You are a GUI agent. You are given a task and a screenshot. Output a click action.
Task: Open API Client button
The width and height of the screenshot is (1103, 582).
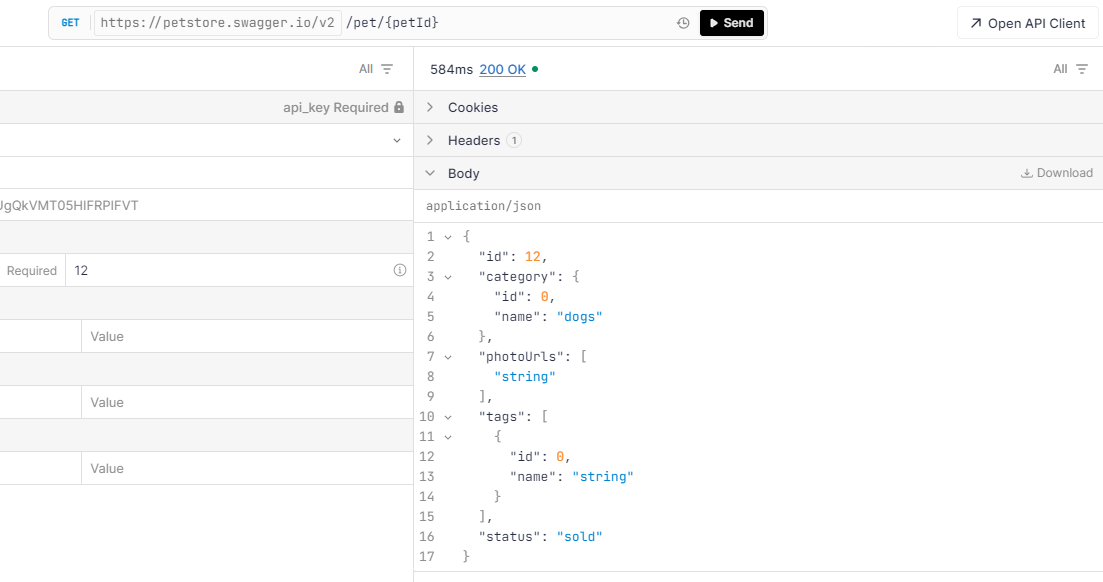point(1026,23)
